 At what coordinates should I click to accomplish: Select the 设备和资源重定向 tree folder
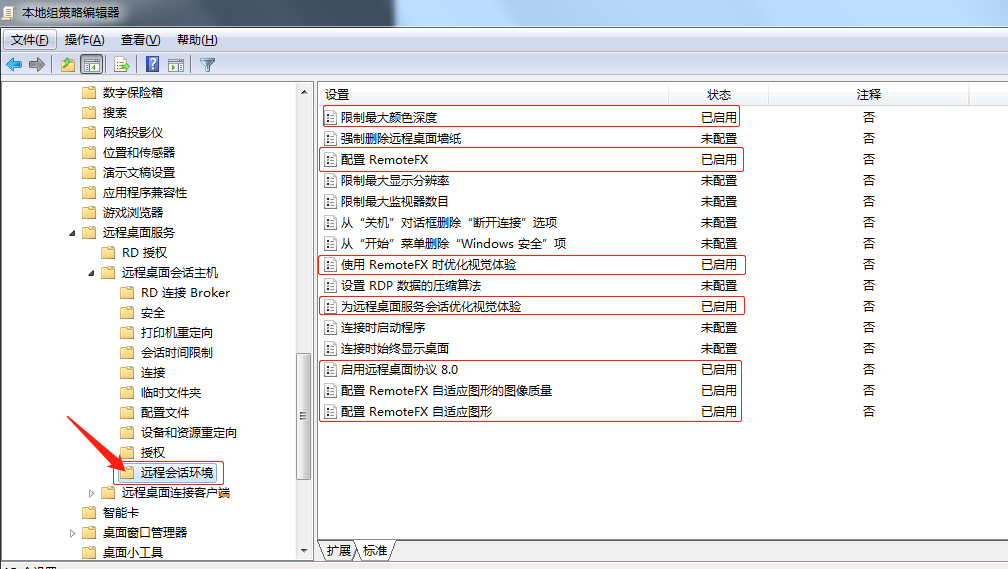(188, 433)
